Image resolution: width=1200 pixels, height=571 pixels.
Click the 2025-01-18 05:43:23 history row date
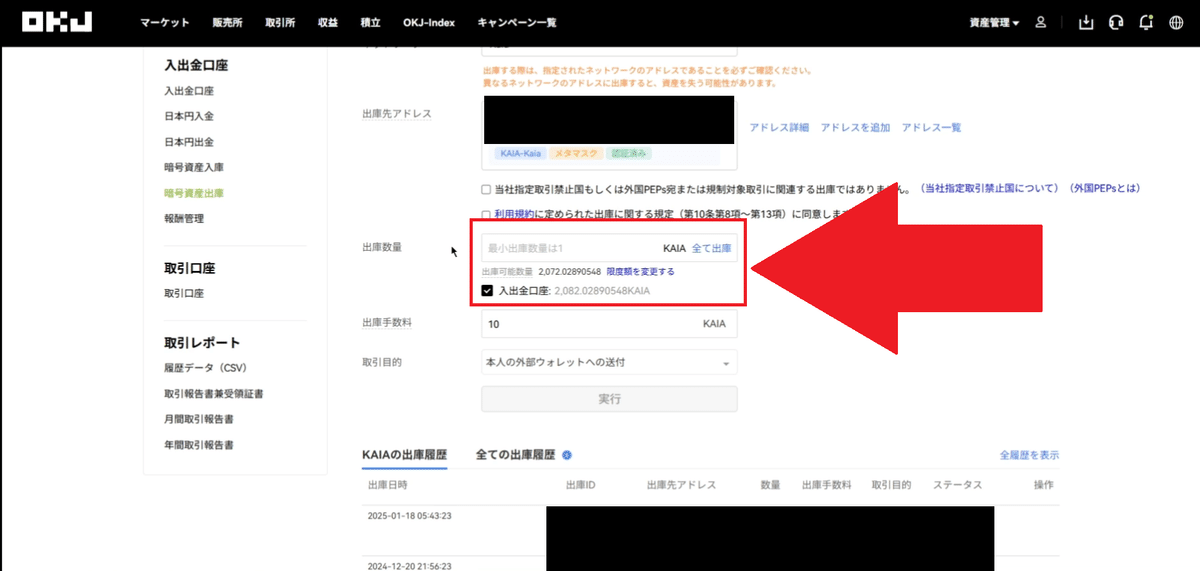click(410, 516)
